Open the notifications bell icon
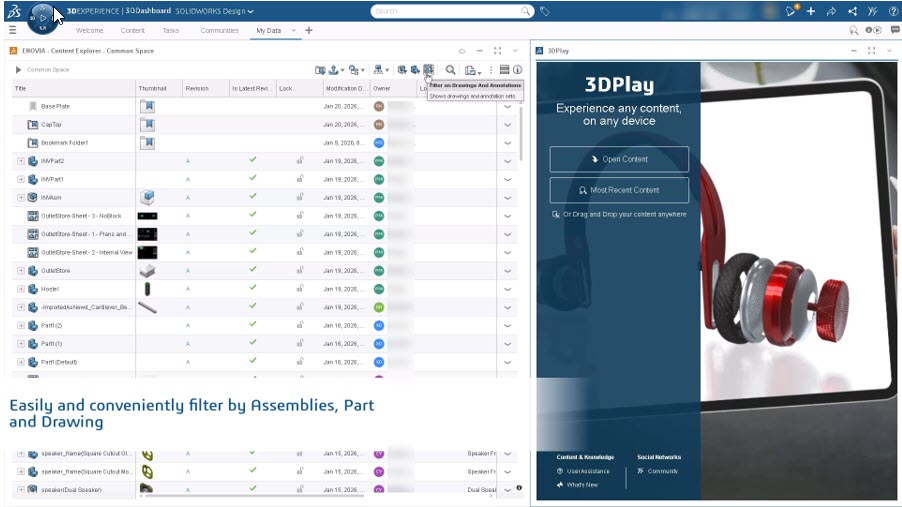Image resolution: width=902 pixels, height=507 pixels. pyautogui.click(x=791, y=11)
